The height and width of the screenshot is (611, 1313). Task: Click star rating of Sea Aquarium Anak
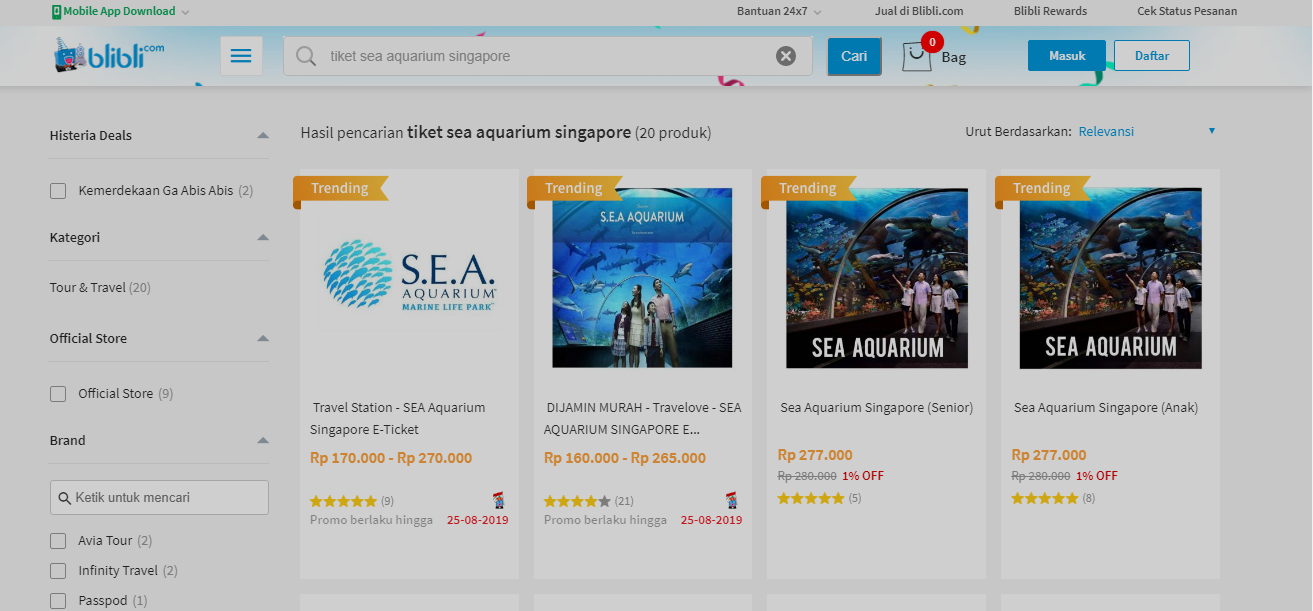click(1045, 498)
